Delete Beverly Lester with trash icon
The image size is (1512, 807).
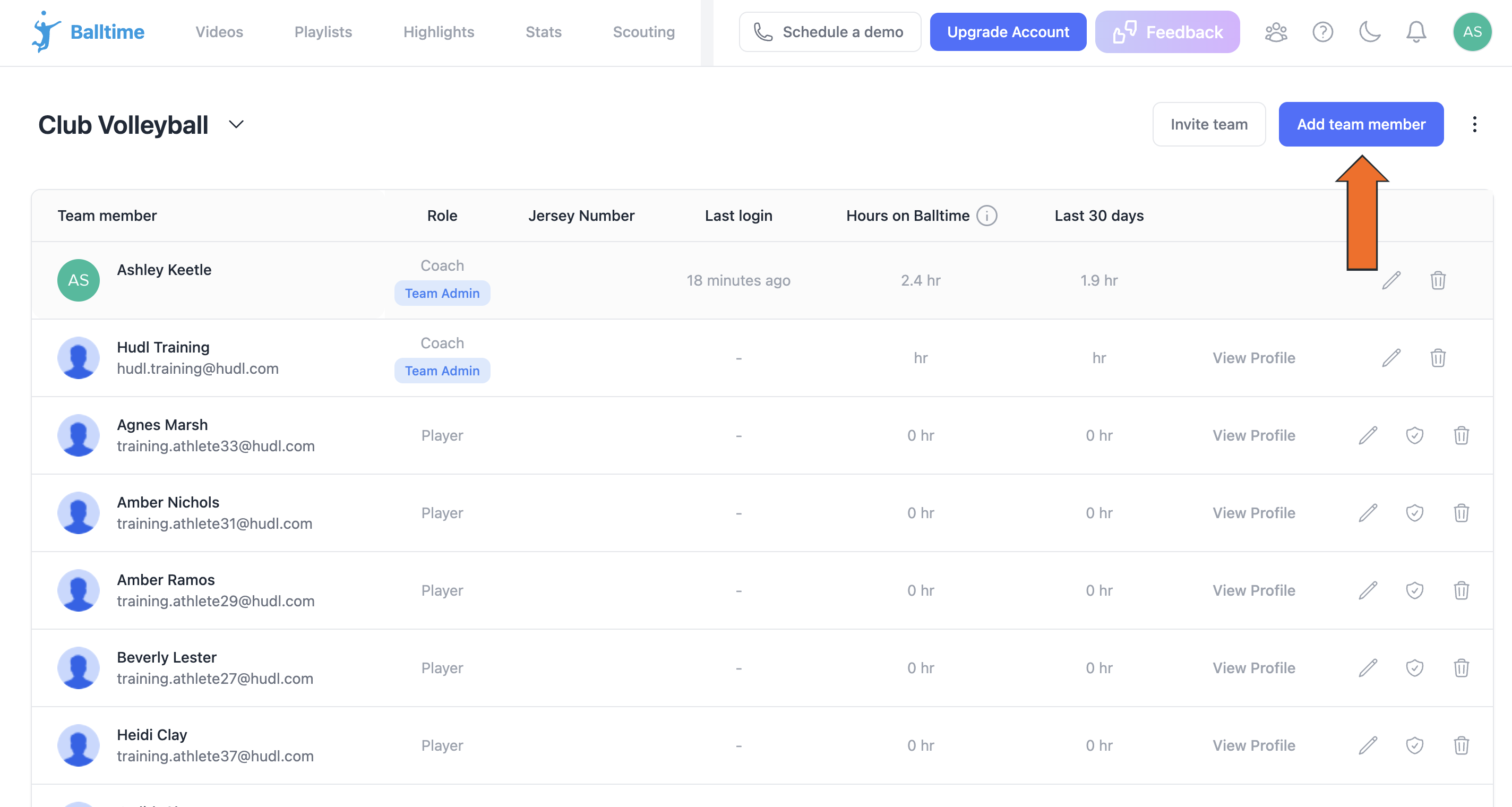click(x=1462, y=668)
